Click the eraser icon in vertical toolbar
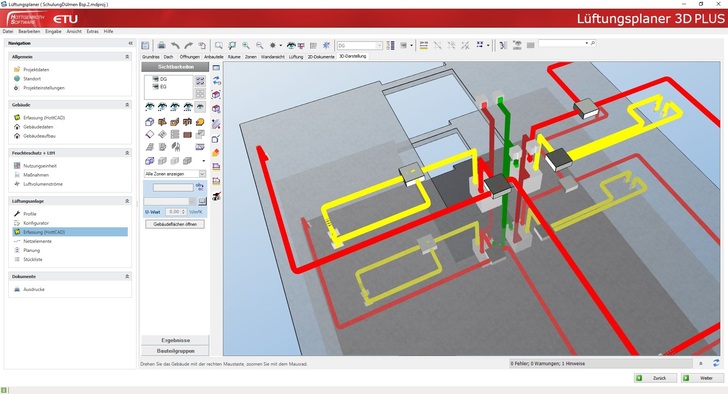 click(216, 153)
